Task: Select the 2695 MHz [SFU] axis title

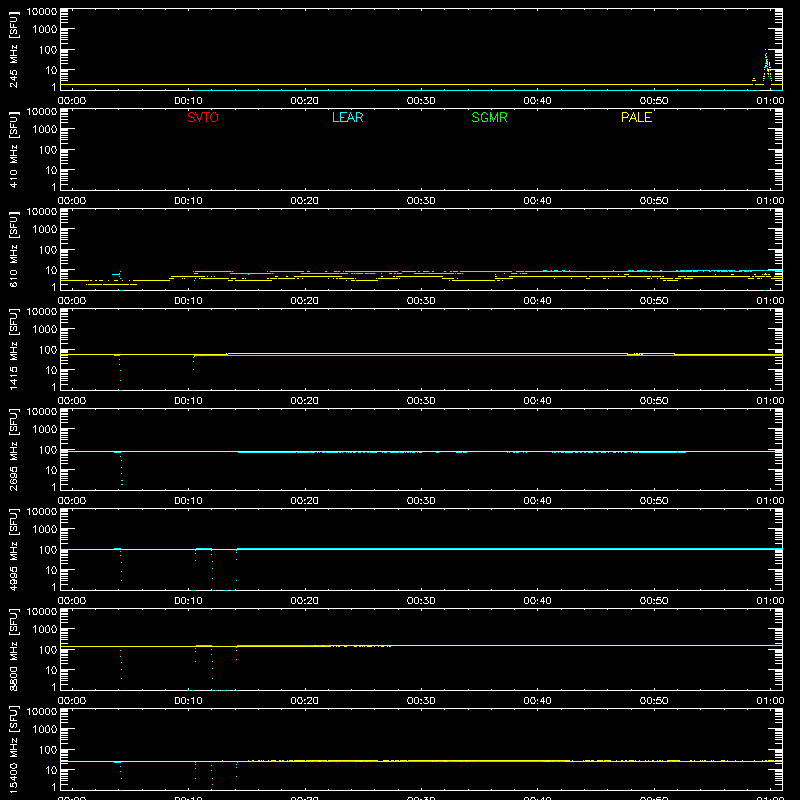Action: click(14, 449)
